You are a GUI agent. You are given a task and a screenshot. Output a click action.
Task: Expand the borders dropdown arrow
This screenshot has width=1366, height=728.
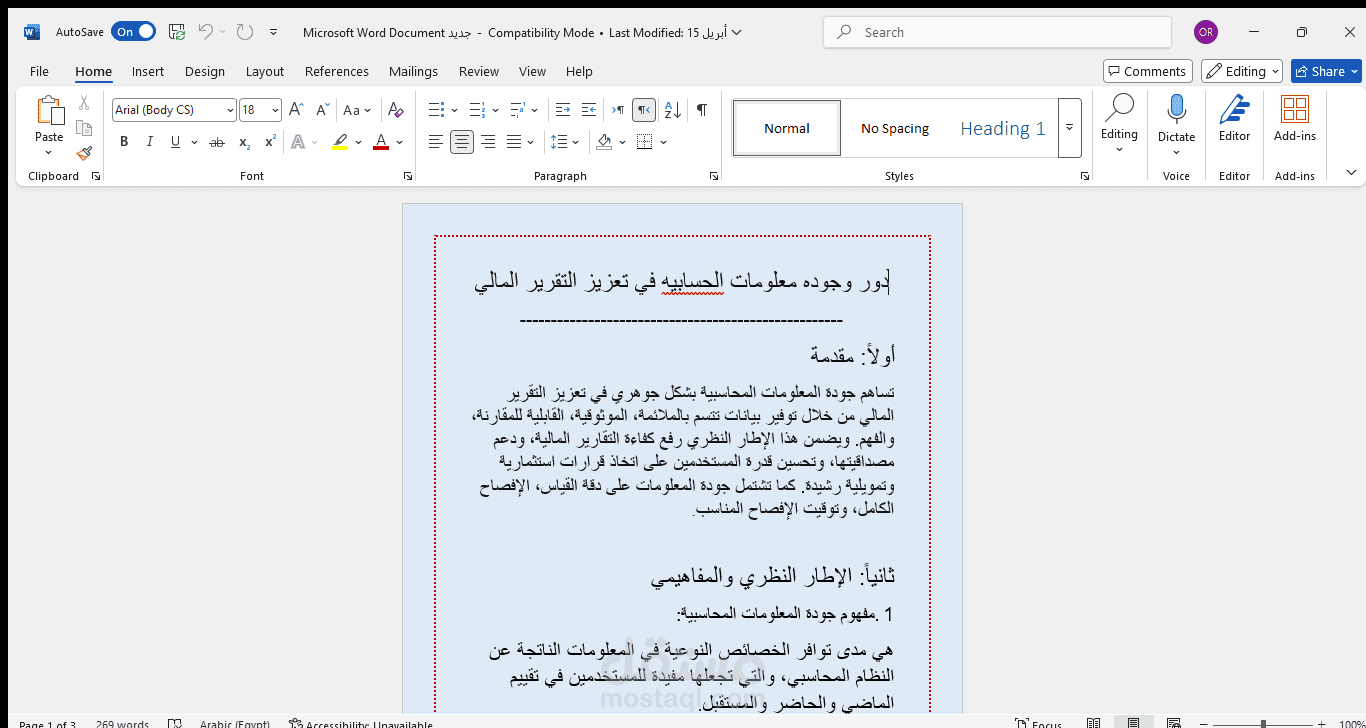[663, 142]
